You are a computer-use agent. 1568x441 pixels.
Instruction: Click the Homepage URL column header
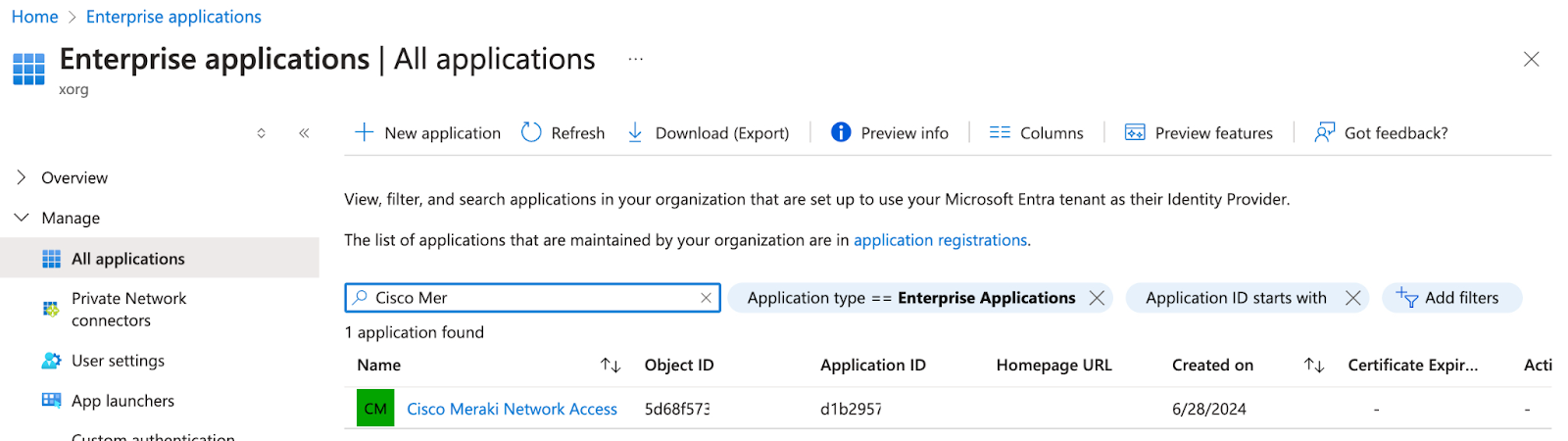pos(1054,366)
